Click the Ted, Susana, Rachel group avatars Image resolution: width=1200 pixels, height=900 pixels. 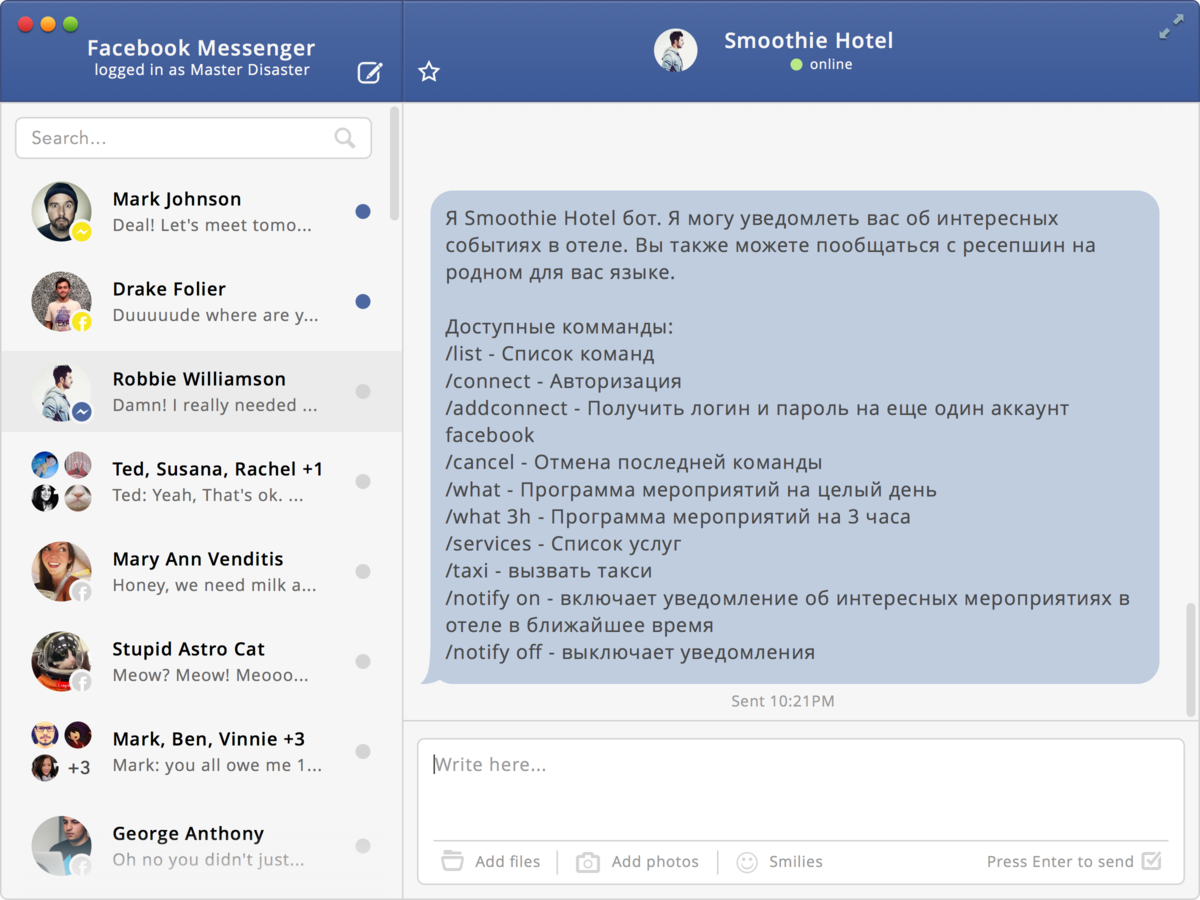[61, 481]
